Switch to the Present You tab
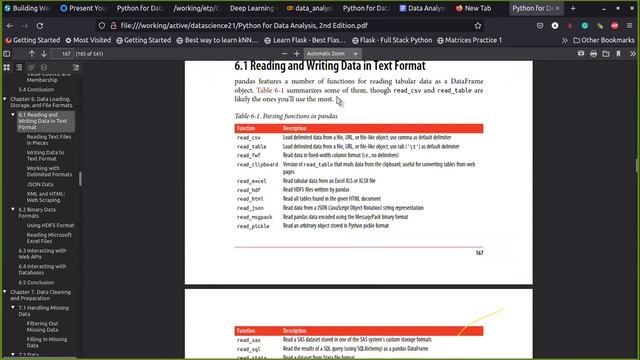The height and width of the screenshot is (360, 640). 83,8
